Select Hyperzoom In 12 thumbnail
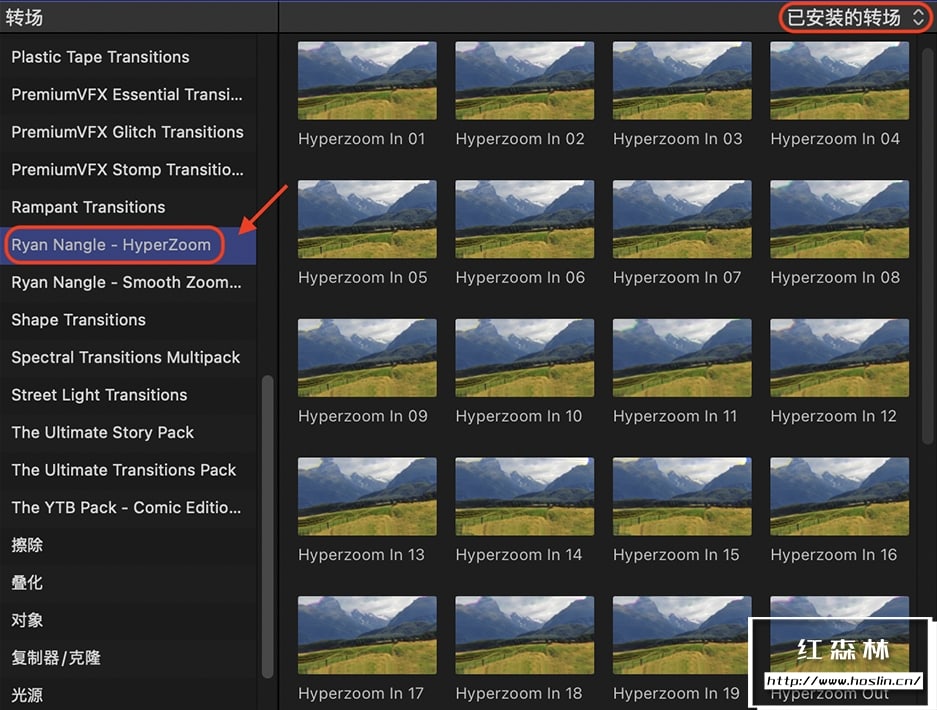937x710 pixels. click(x=840, y=357)
